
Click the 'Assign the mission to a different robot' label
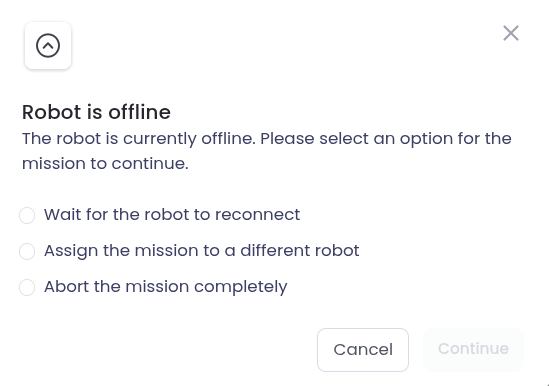(x=202, y=251)
